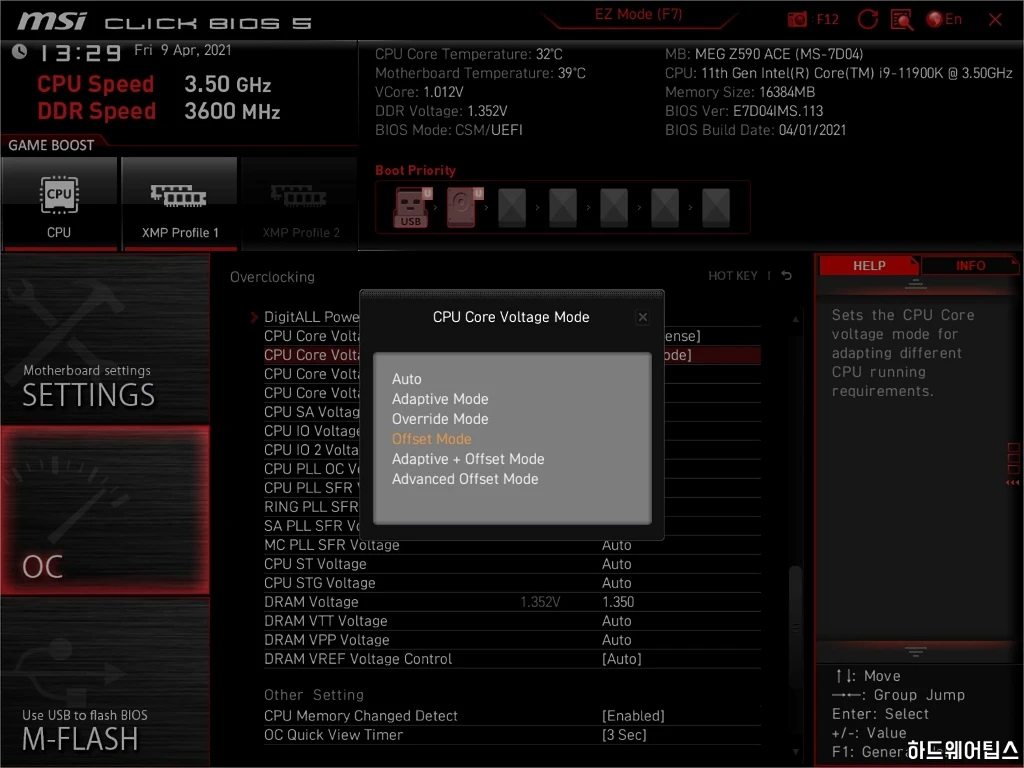
Task: Select CPU IO 2 Voltage row
Action: pos(312,450)
